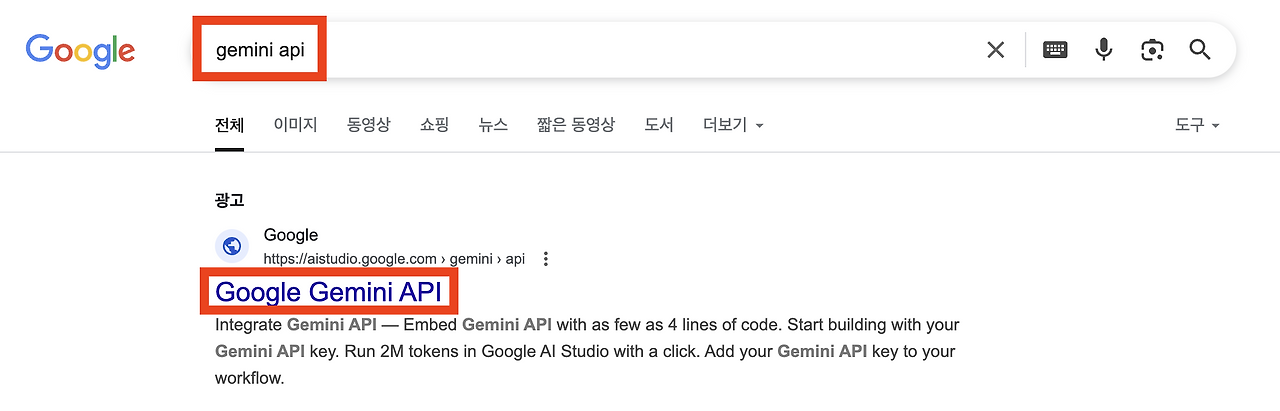
Task: Start voice search with microphone icon
Action: pyautogui.click(x=1104, y=49)
